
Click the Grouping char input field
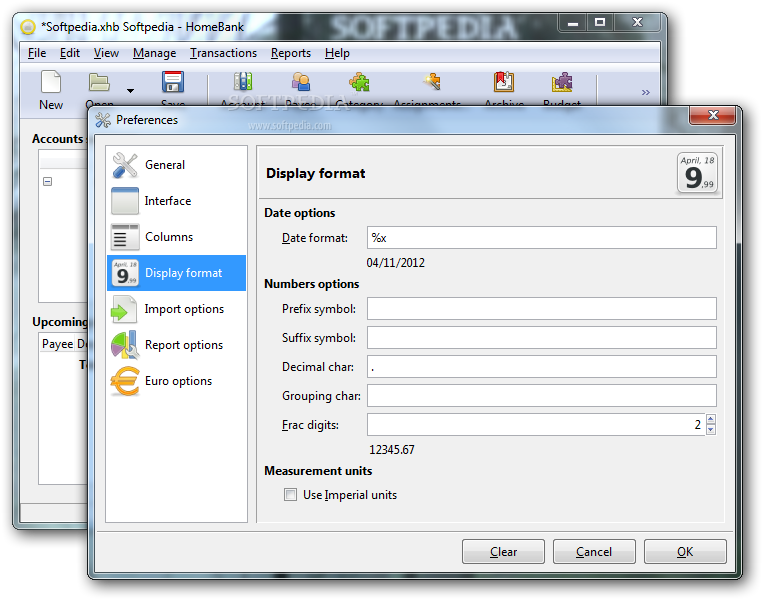point(542,396)
